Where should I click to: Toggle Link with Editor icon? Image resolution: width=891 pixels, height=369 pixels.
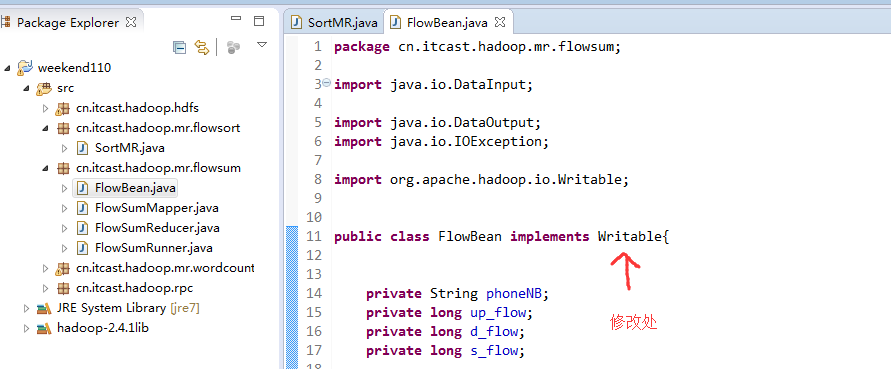tap(202, 48)
